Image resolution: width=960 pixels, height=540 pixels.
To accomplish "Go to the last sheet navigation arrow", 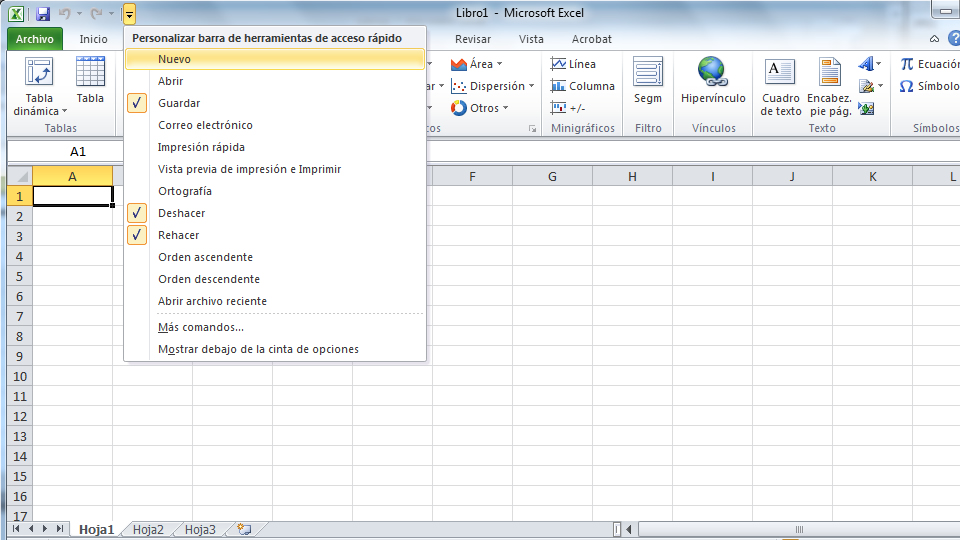I will pos(59,528).
